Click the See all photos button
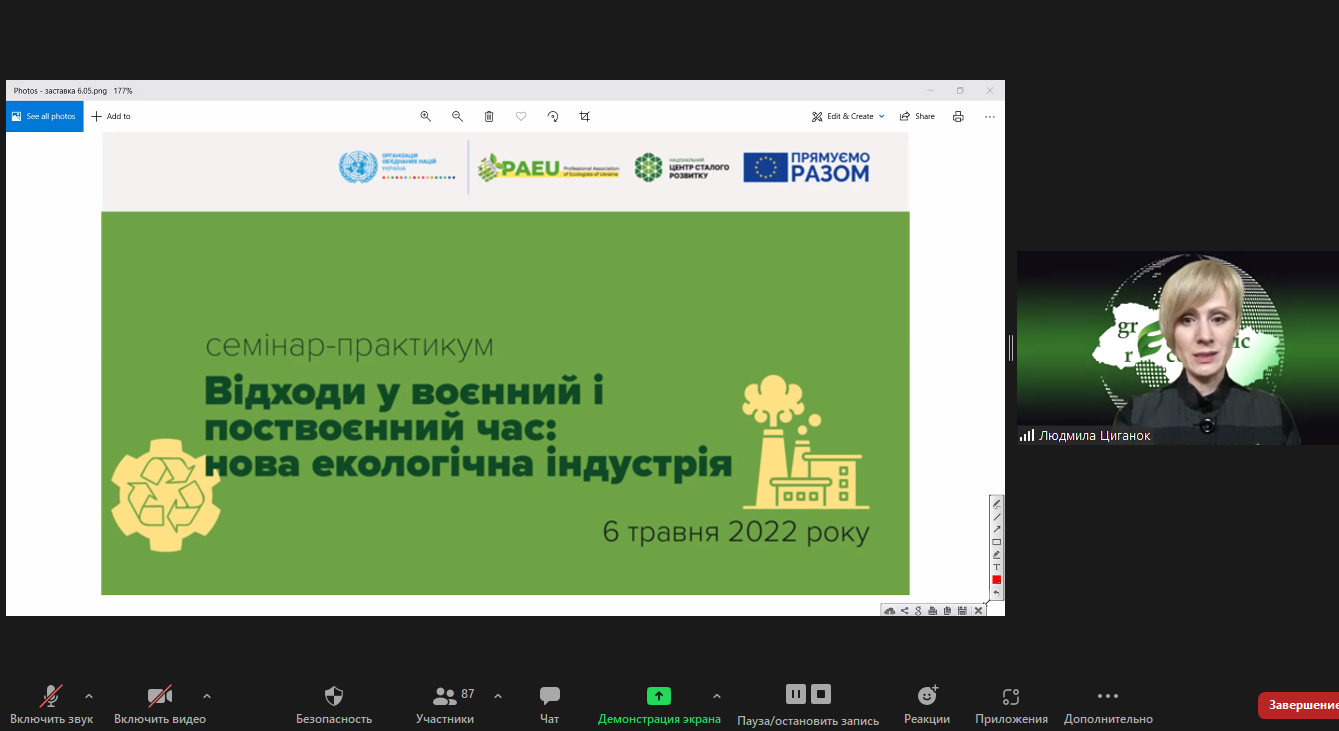 (x=44, y=116)
